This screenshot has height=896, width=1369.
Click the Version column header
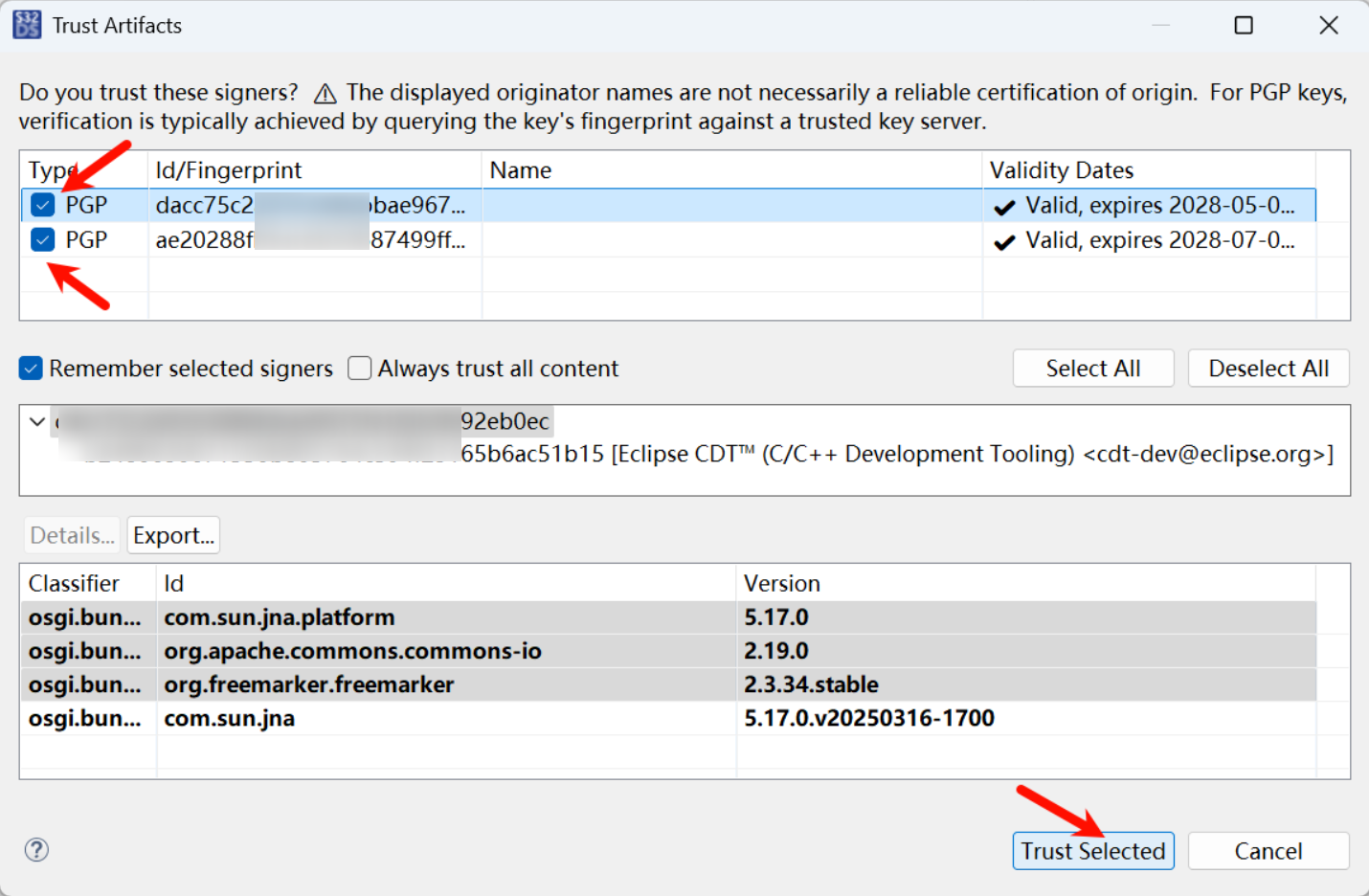(1026, 584)
